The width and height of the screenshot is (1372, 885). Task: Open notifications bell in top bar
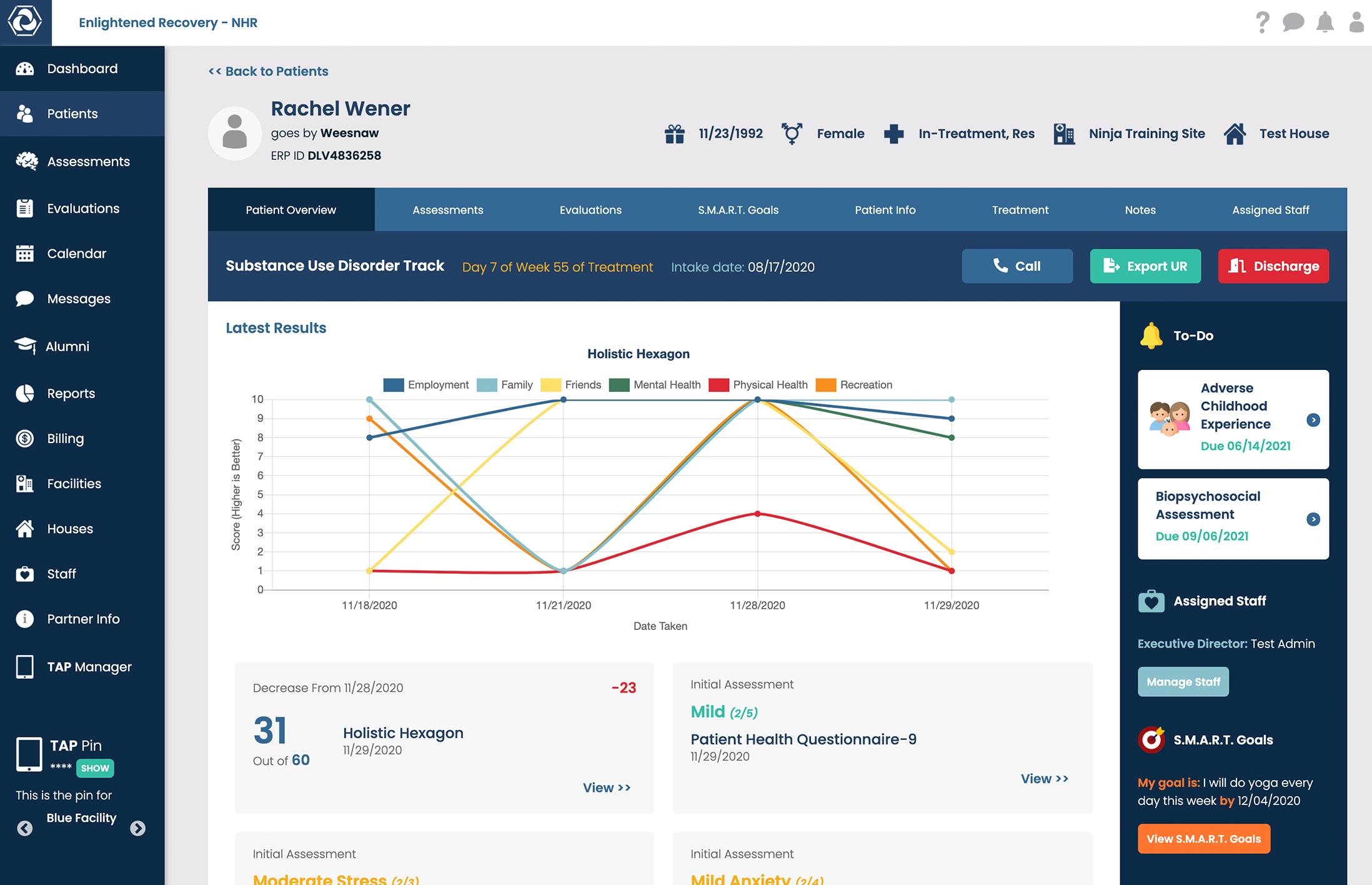[1325, 22]
